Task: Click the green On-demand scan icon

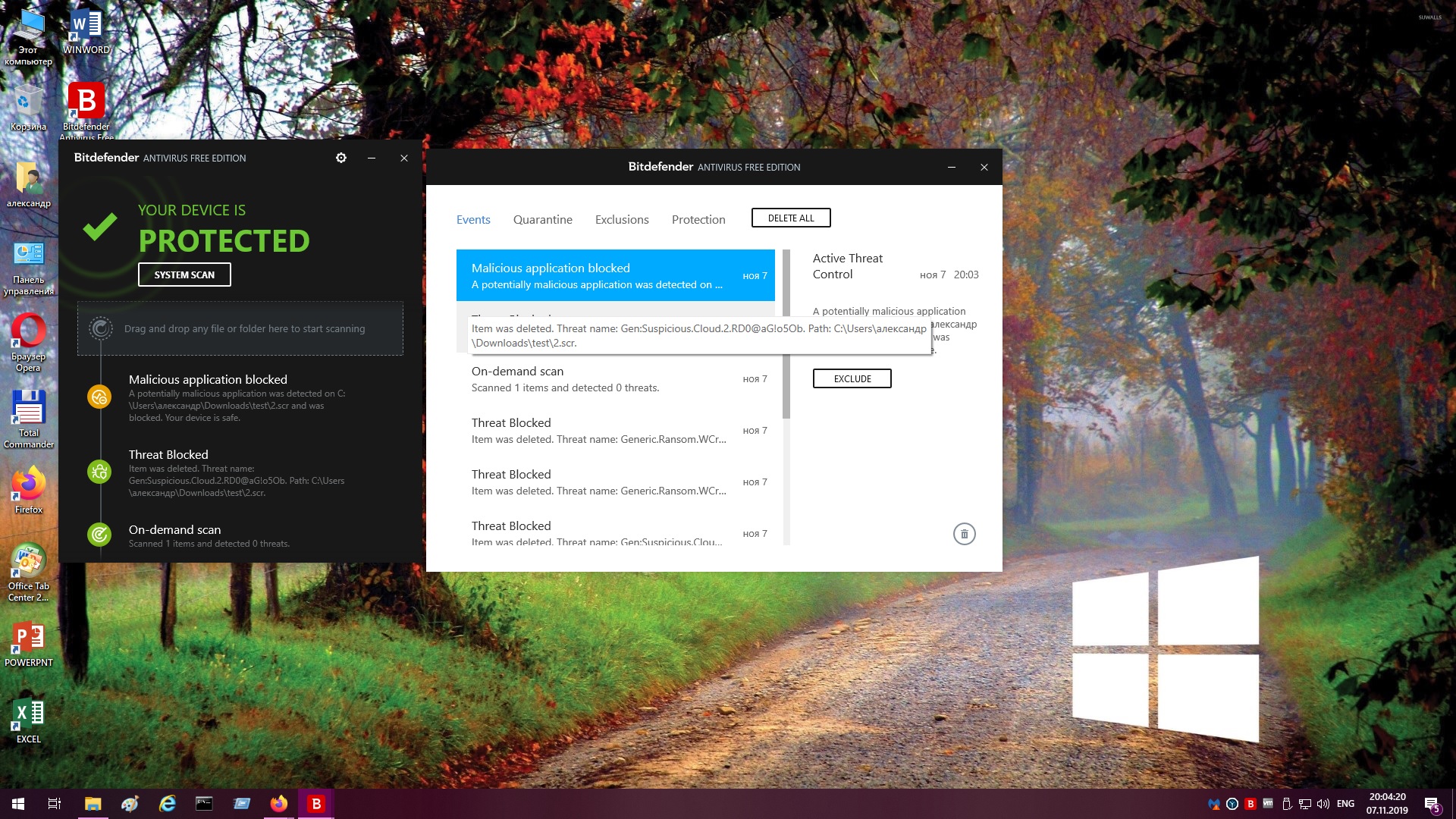Action: click(x=99, y=535)
